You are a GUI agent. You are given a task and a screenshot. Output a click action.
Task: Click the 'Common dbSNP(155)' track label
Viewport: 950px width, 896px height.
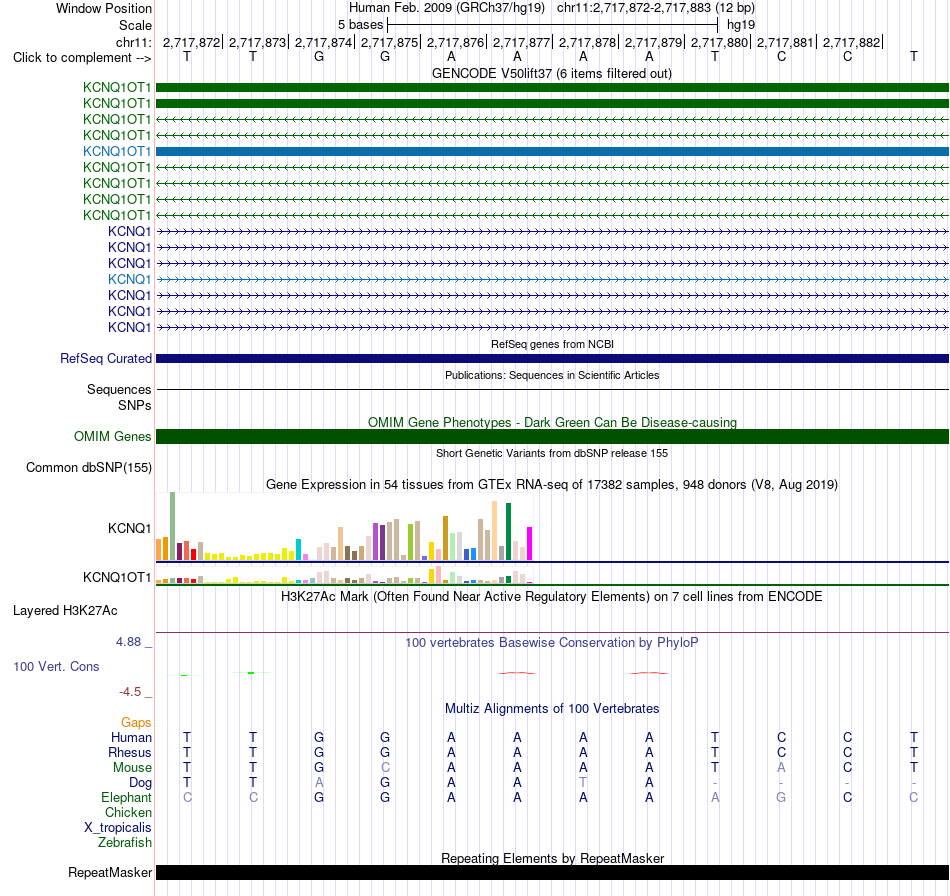point(88,468)
